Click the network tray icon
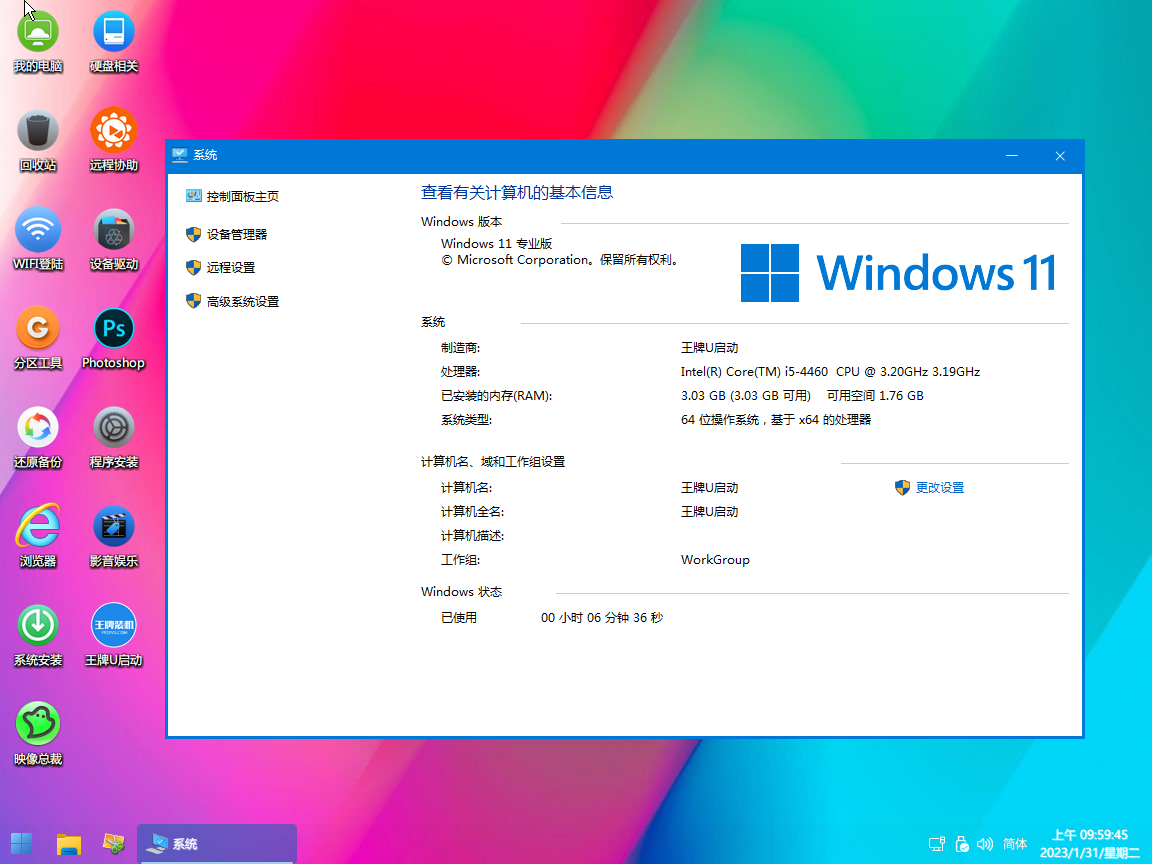The height and width of the screenshot is (864, 1152). coord(937,844)
